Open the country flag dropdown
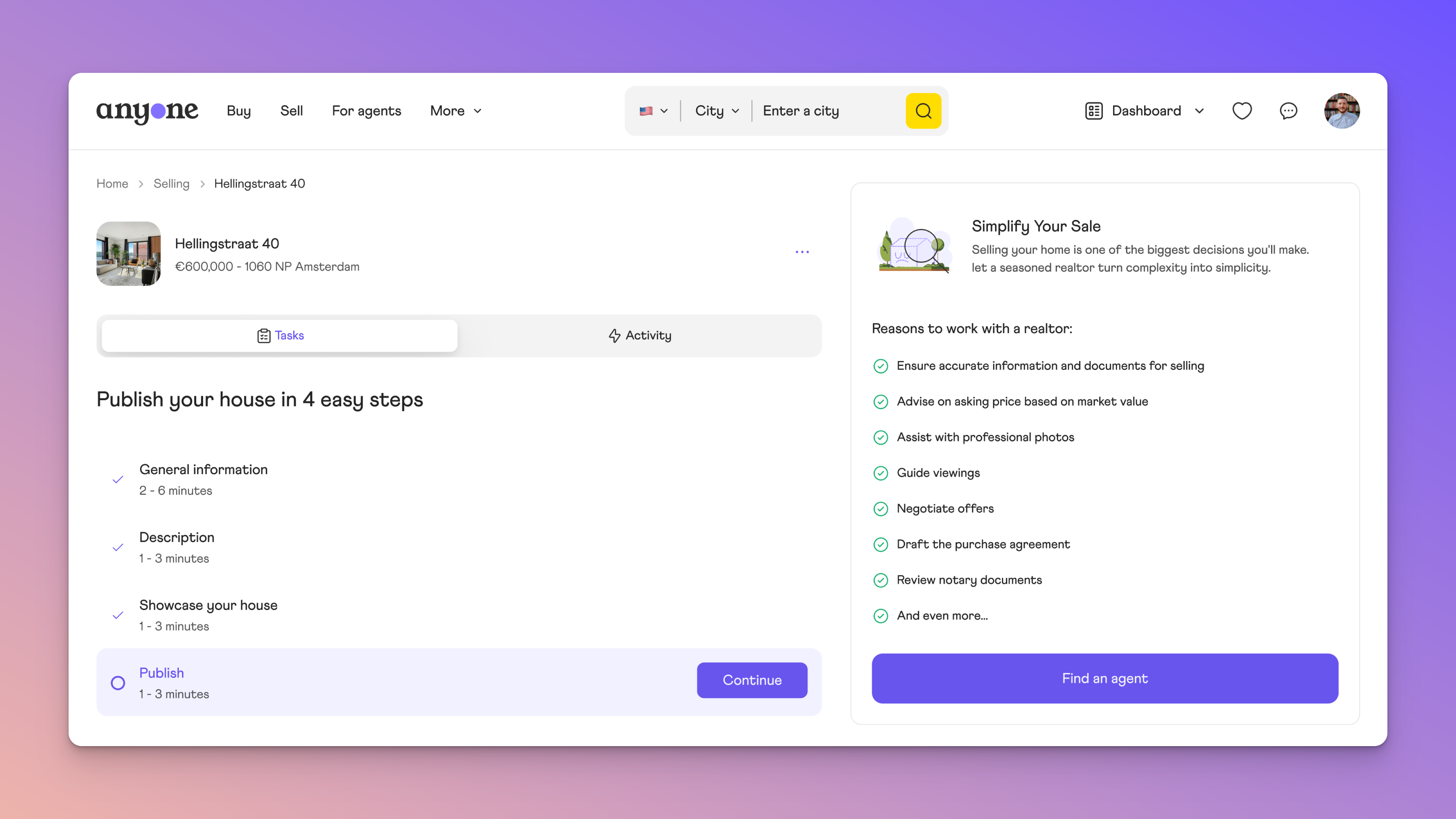This screenshot has width=1456, height=819. [x=653, y=111]
